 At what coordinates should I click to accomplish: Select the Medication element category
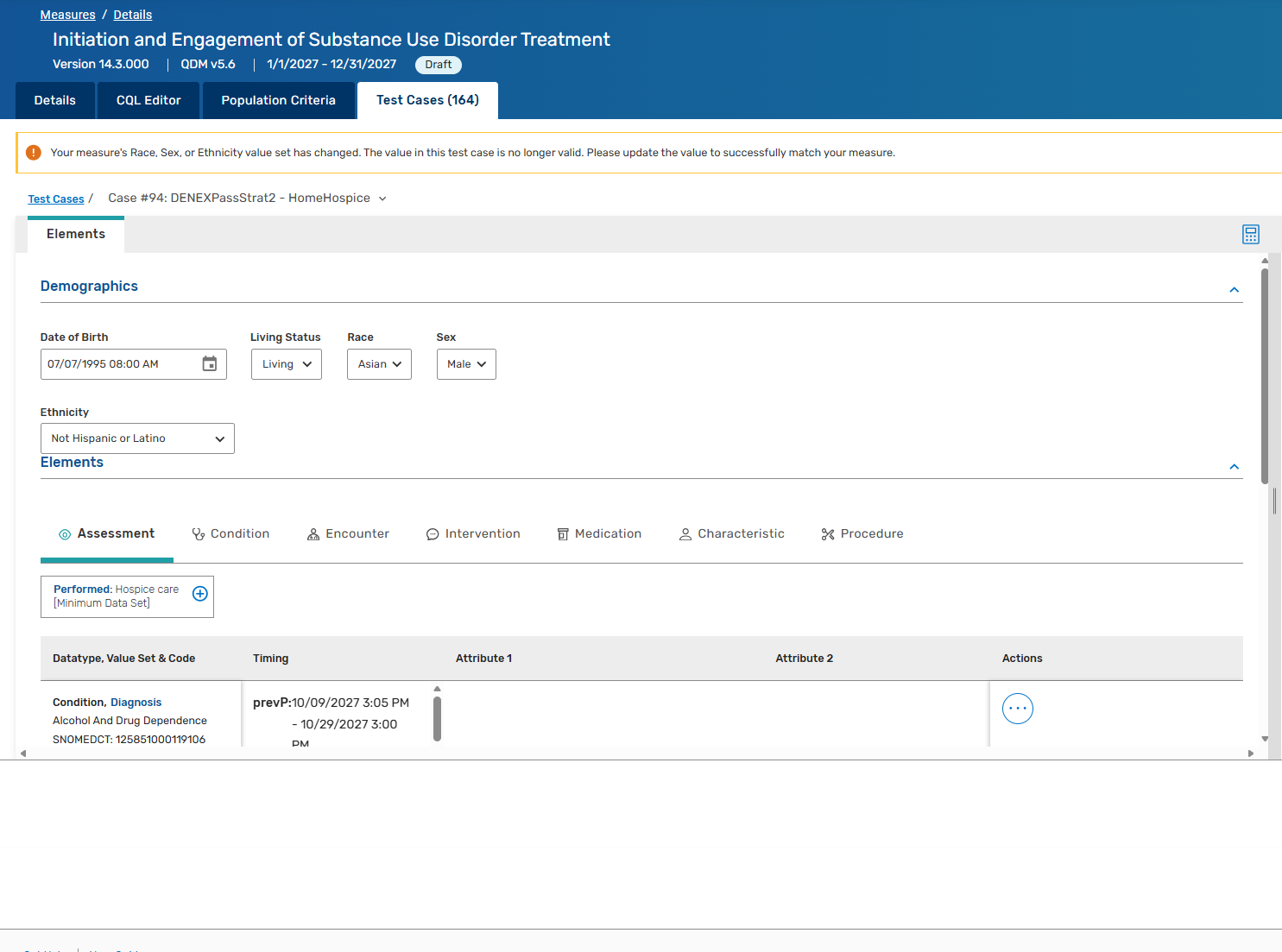(599, 534)
